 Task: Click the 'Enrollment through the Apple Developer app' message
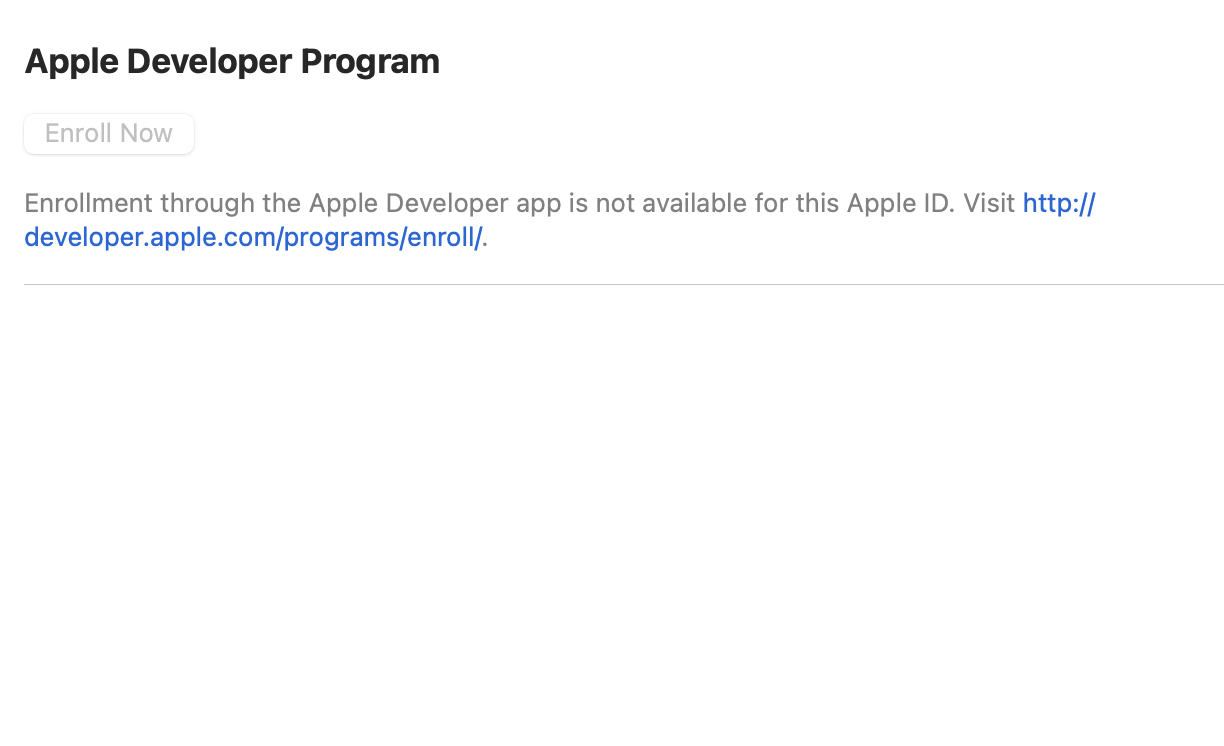point(560,220)
